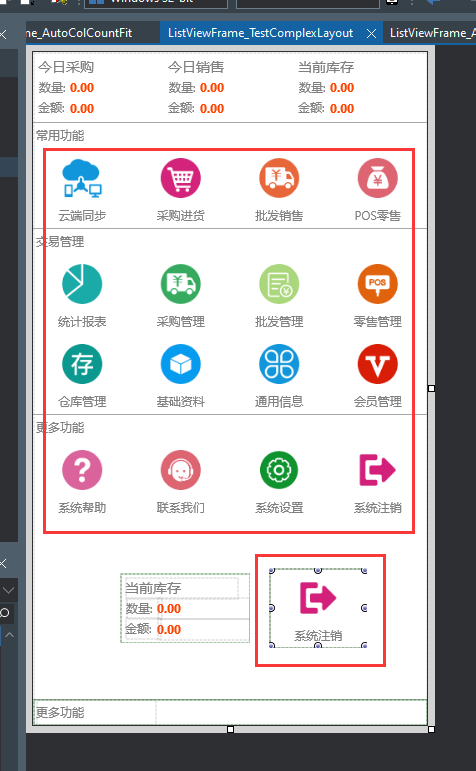Open the 联系我们 headset icon
Screen dimensions: 476x771
coord(180,470)
